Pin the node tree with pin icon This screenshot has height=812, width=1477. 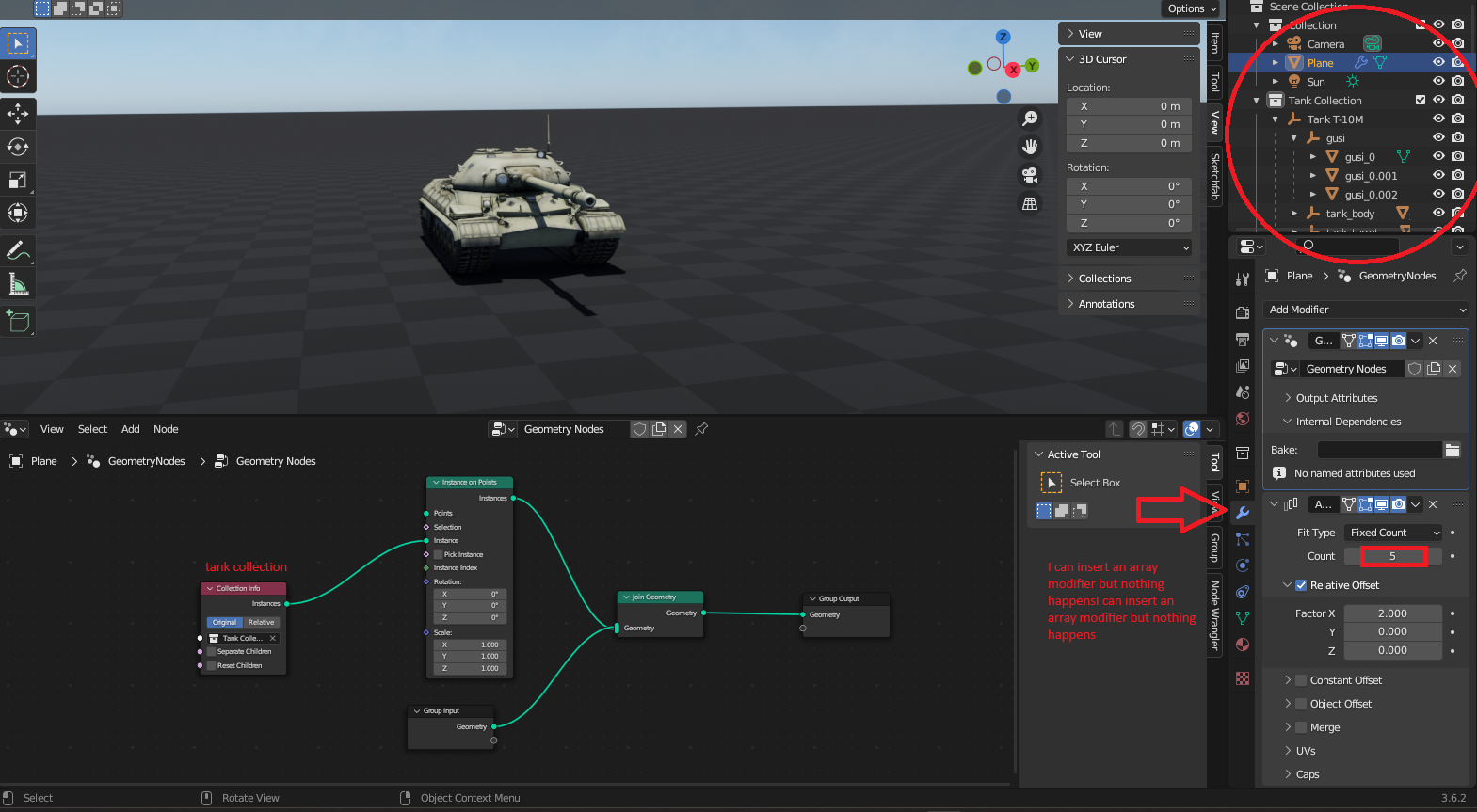point(701,429)
